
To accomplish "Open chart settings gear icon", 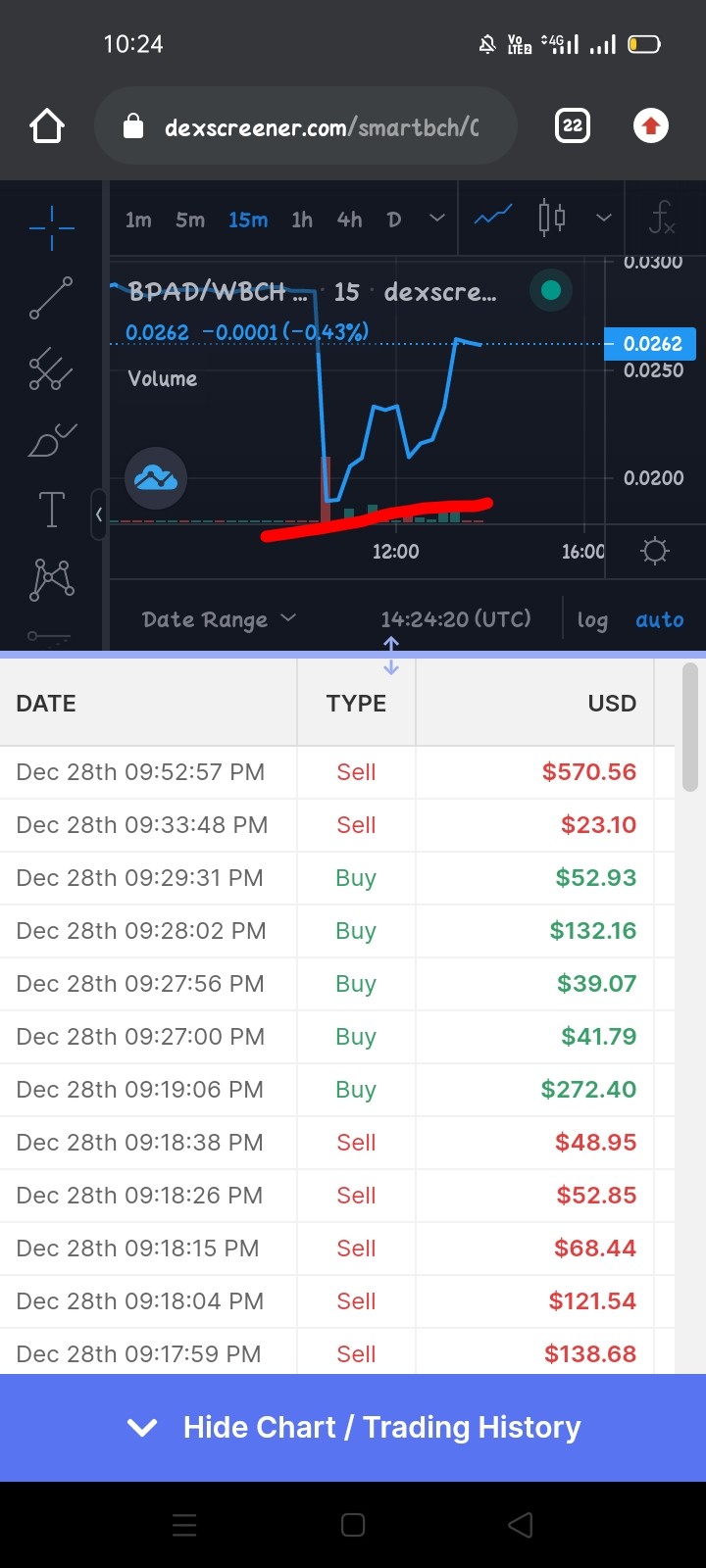I will [655, 551].
